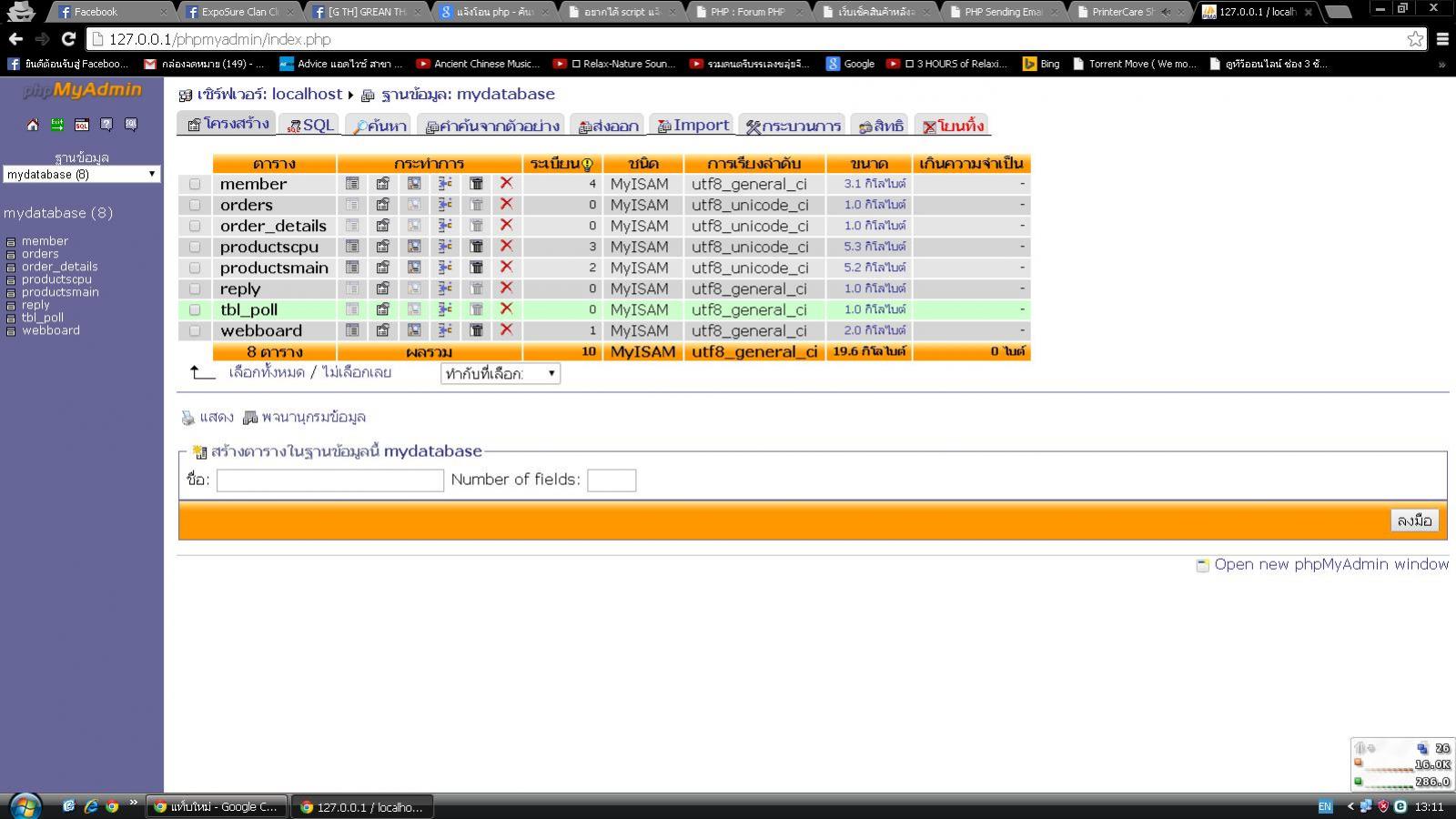Drop tbl_poll table red X
Screen dimensions: 1456x819
[507, 308]
